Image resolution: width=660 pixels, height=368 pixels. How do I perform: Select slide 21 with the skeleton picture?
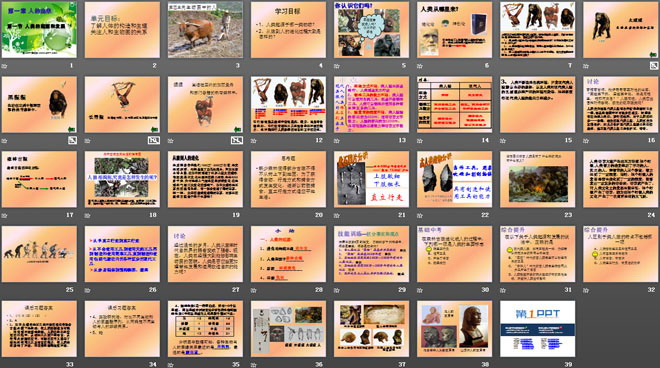372,179
